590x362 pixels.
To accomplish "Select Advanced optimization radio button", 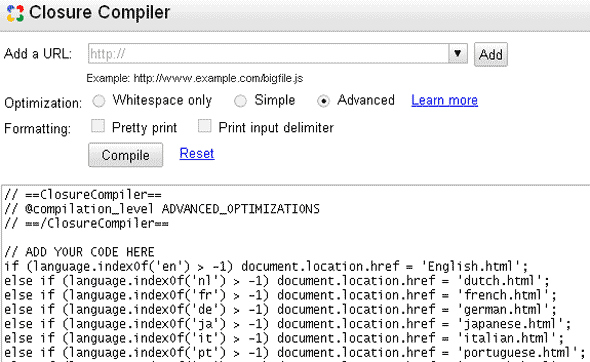I will pos(323,101).
